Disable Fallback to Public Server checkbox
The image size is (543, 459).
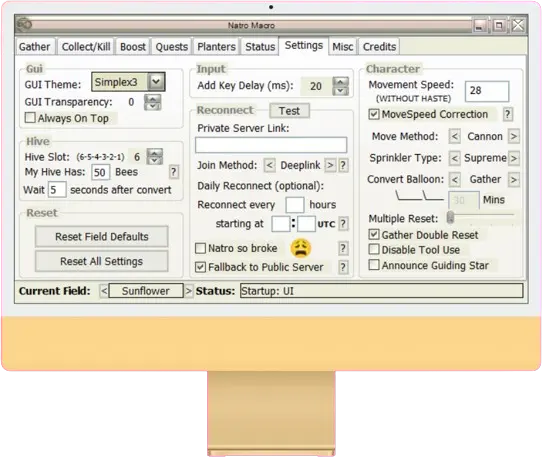click(201, 267)
